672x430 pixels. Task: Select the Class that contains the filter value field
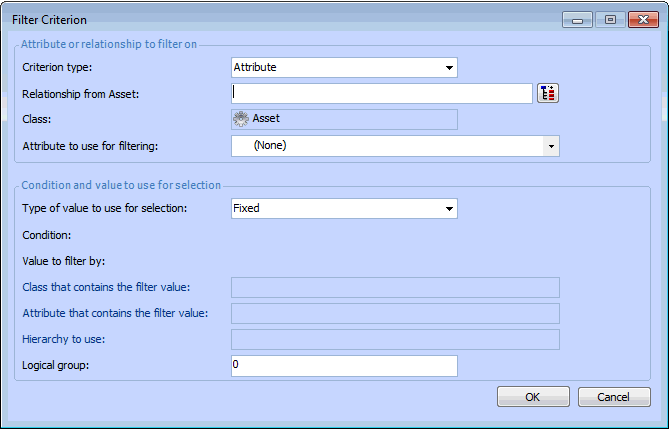click(394, 288)
